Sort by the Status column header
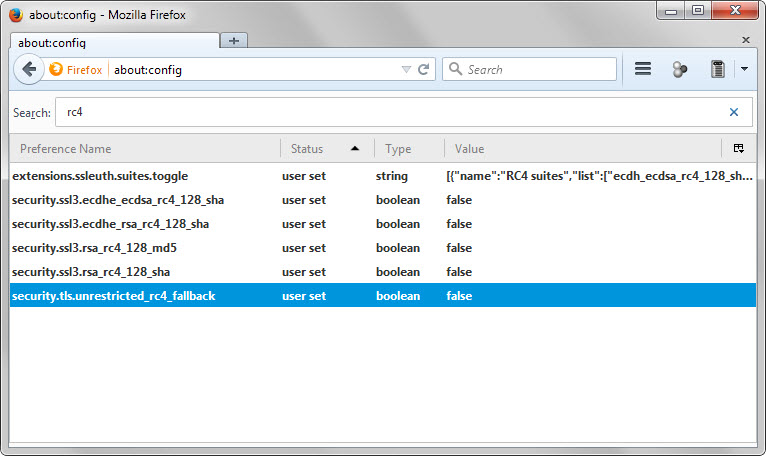766x456 pixels. point(327,149)
